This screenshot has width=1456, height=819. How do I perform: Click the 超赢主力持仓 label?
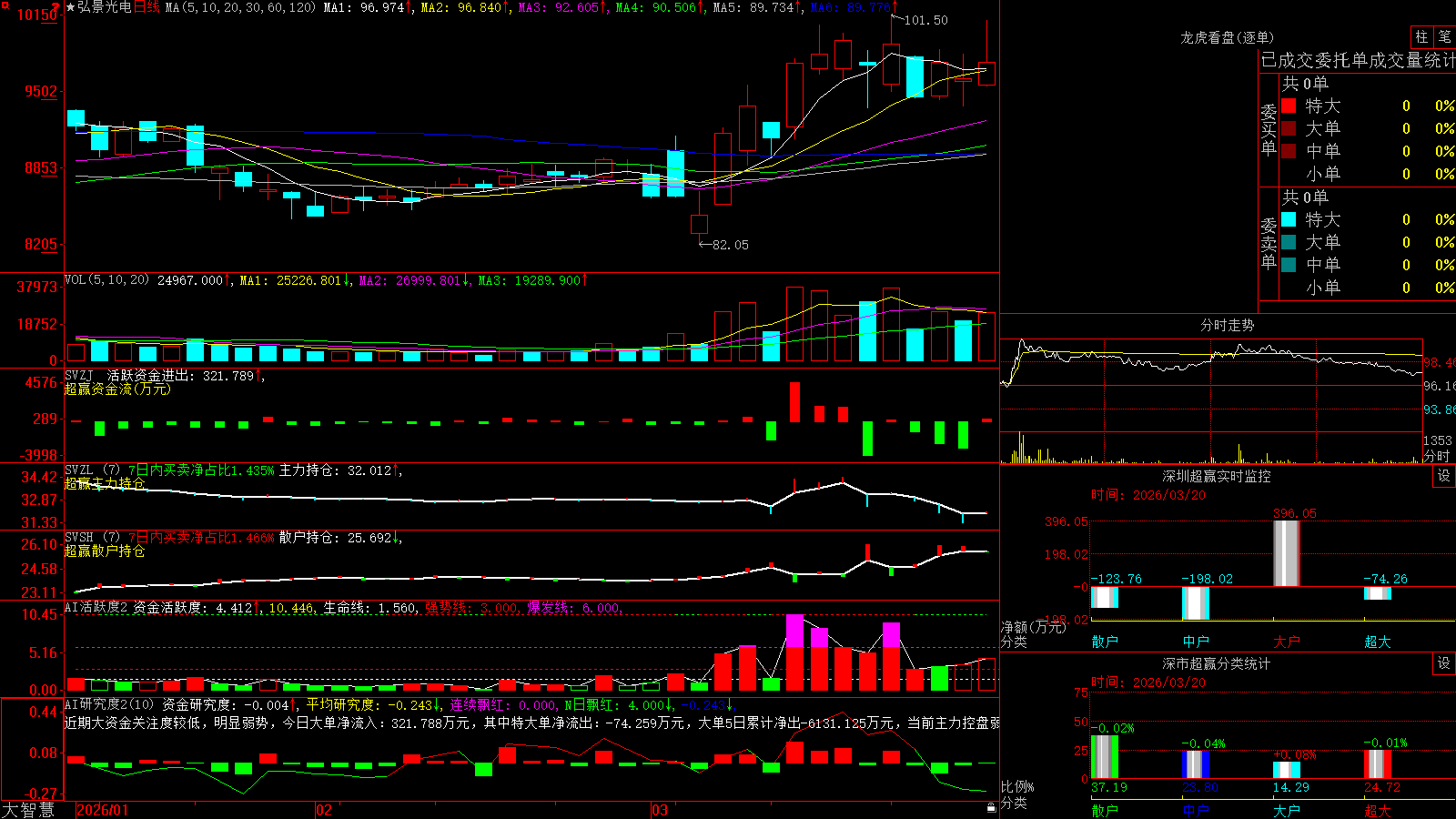105,483
